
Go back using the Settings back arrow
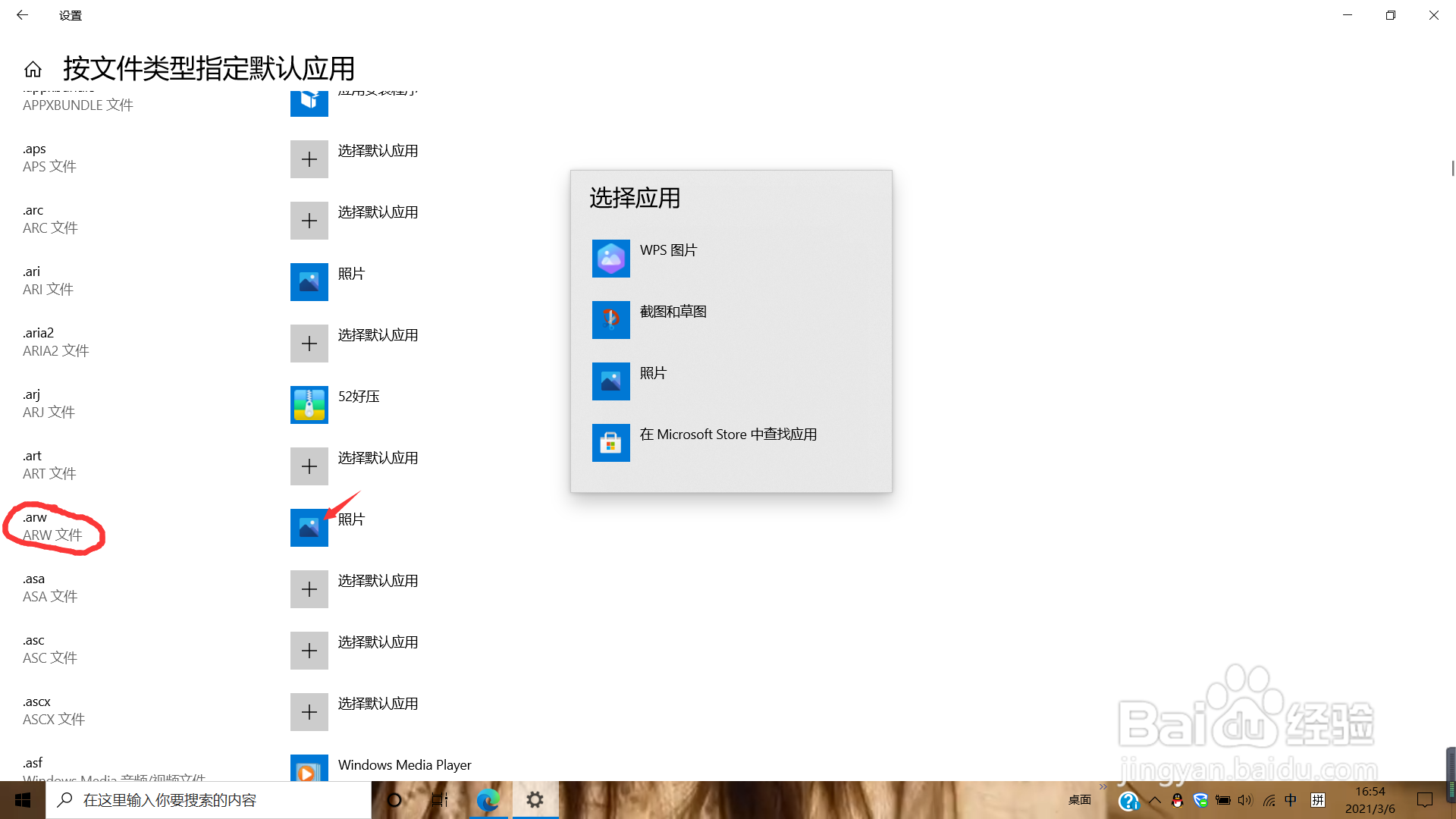pyautogui.click(x=22, y=15)
